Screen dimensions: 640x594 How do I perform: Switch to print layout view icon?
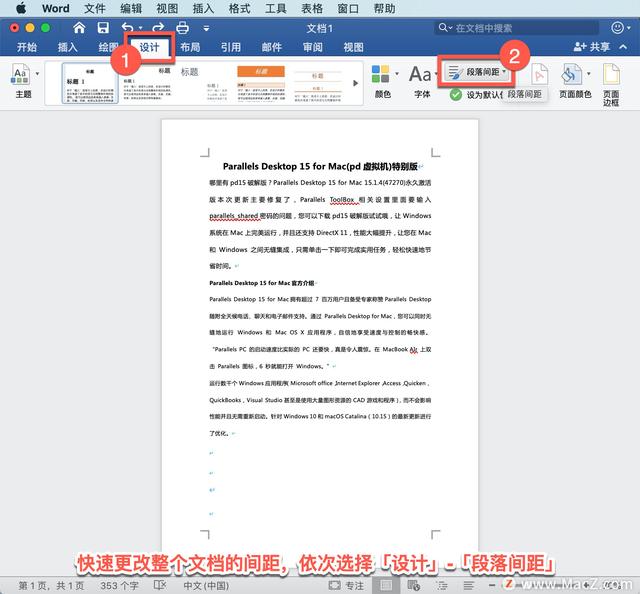[x=386, y=586]
